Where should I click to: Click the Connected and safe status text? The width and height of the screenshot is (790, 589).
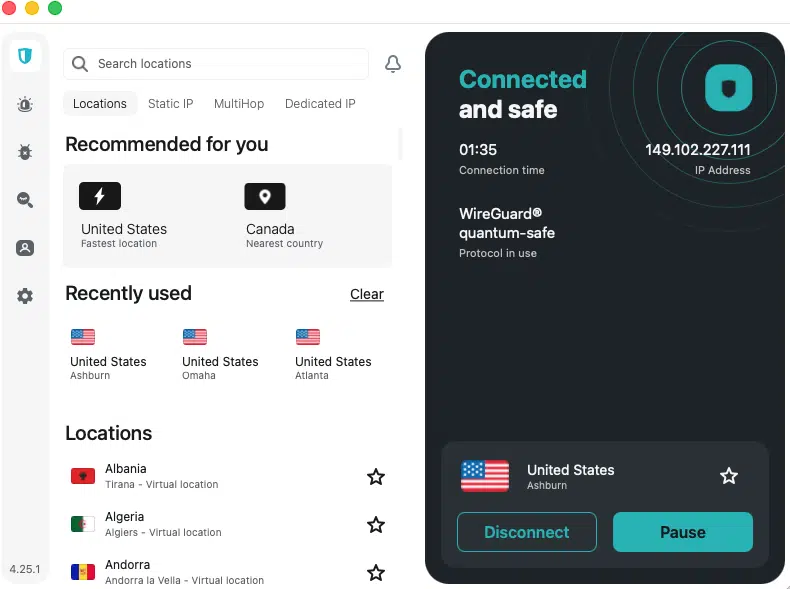(x=522, y=94)
